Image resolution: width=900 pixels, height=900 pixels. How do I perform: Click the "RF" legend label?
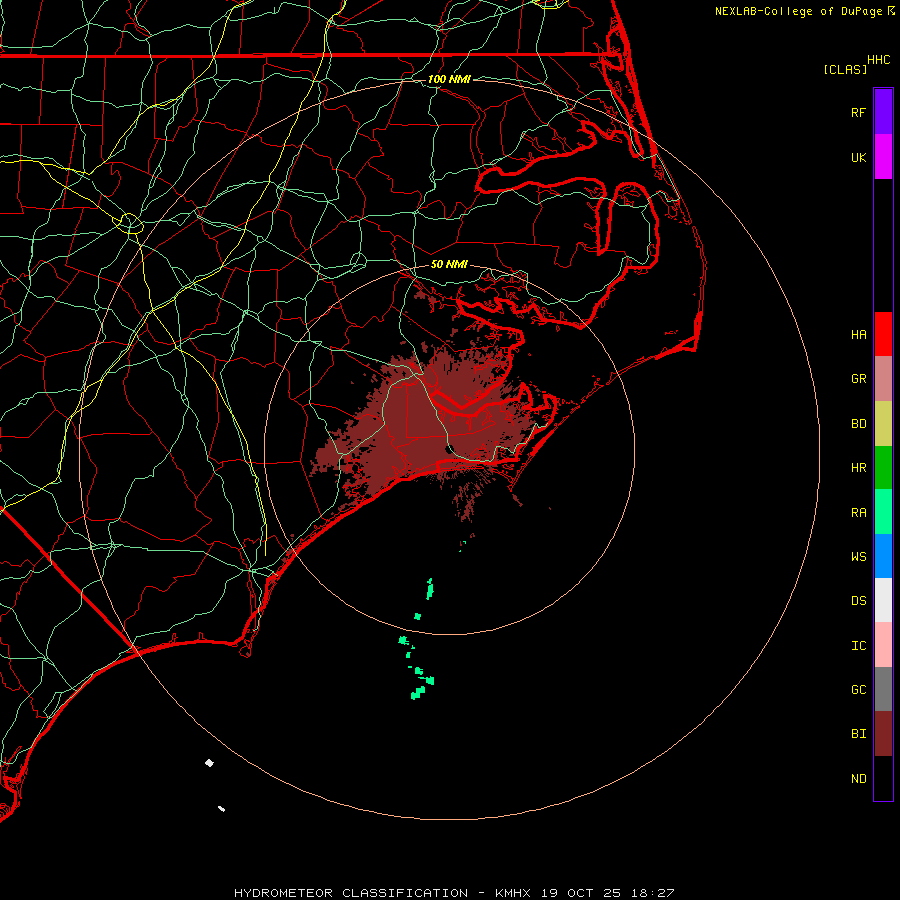(x=859, y=112)
